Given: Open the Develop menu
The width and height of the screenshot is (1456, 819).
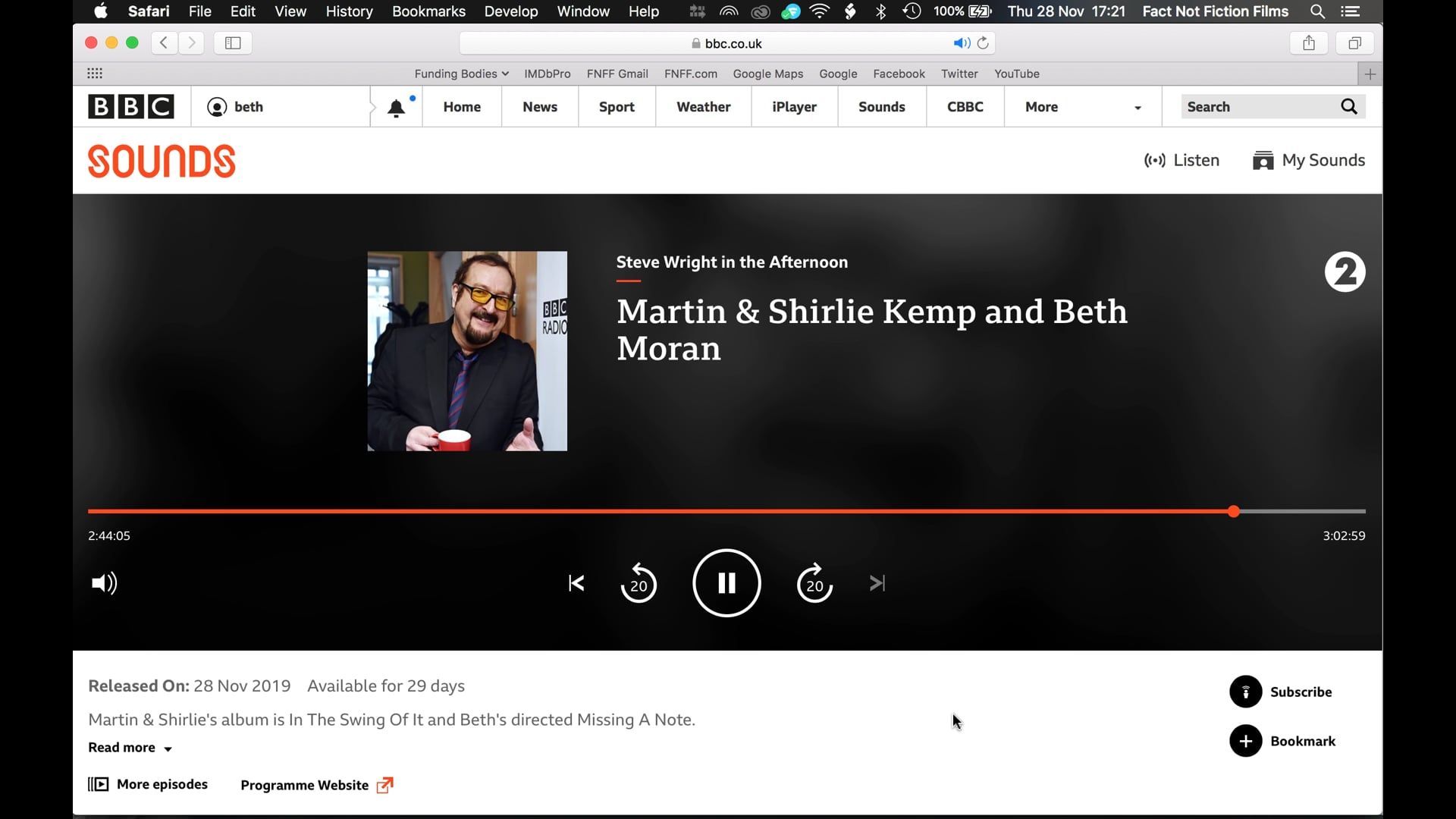Looking at the screenshot, I should tap(511, 11).
